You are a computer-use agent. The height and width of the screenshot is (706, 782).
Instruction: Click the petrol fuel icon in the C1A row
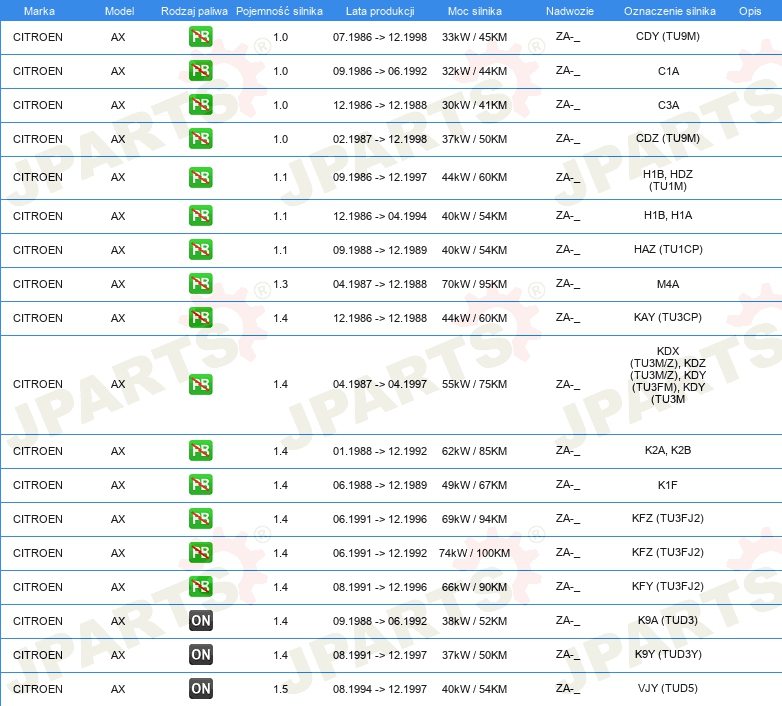tap(200, 71)
